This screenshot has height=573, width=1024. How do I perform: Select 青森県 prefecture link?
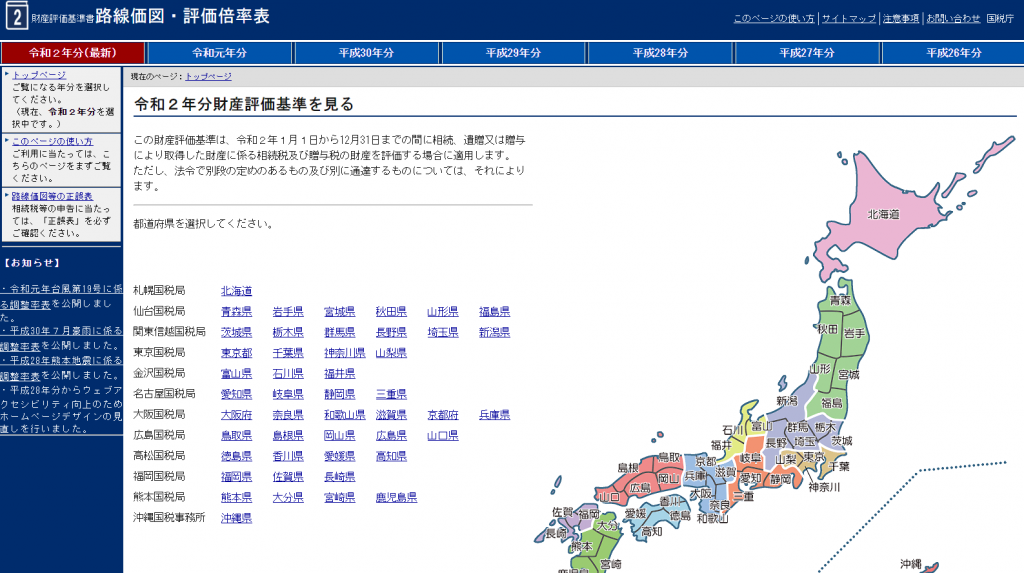[x=236, y=312]
